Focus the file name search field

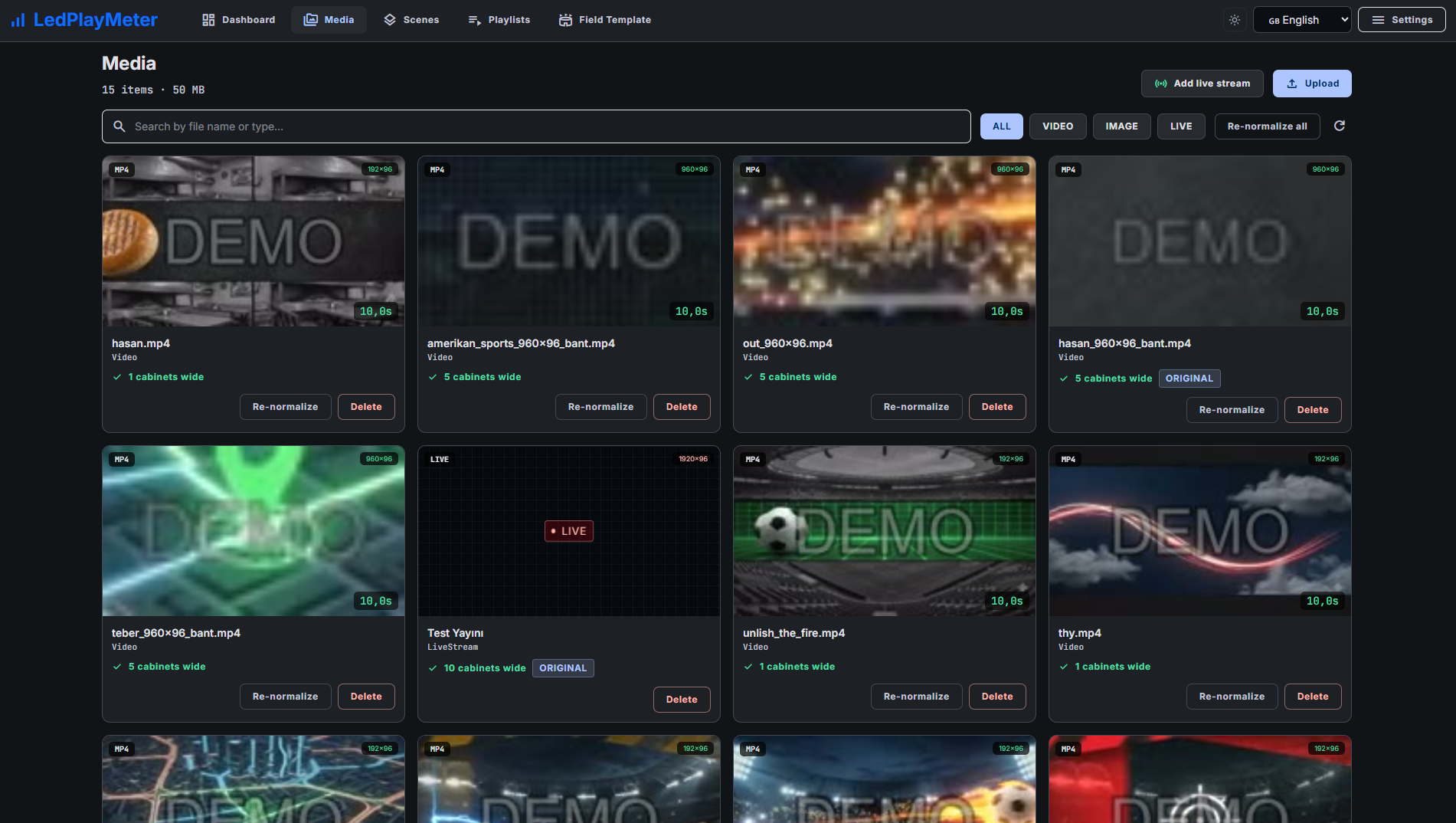pyautogui.click(x=536, y=126)
